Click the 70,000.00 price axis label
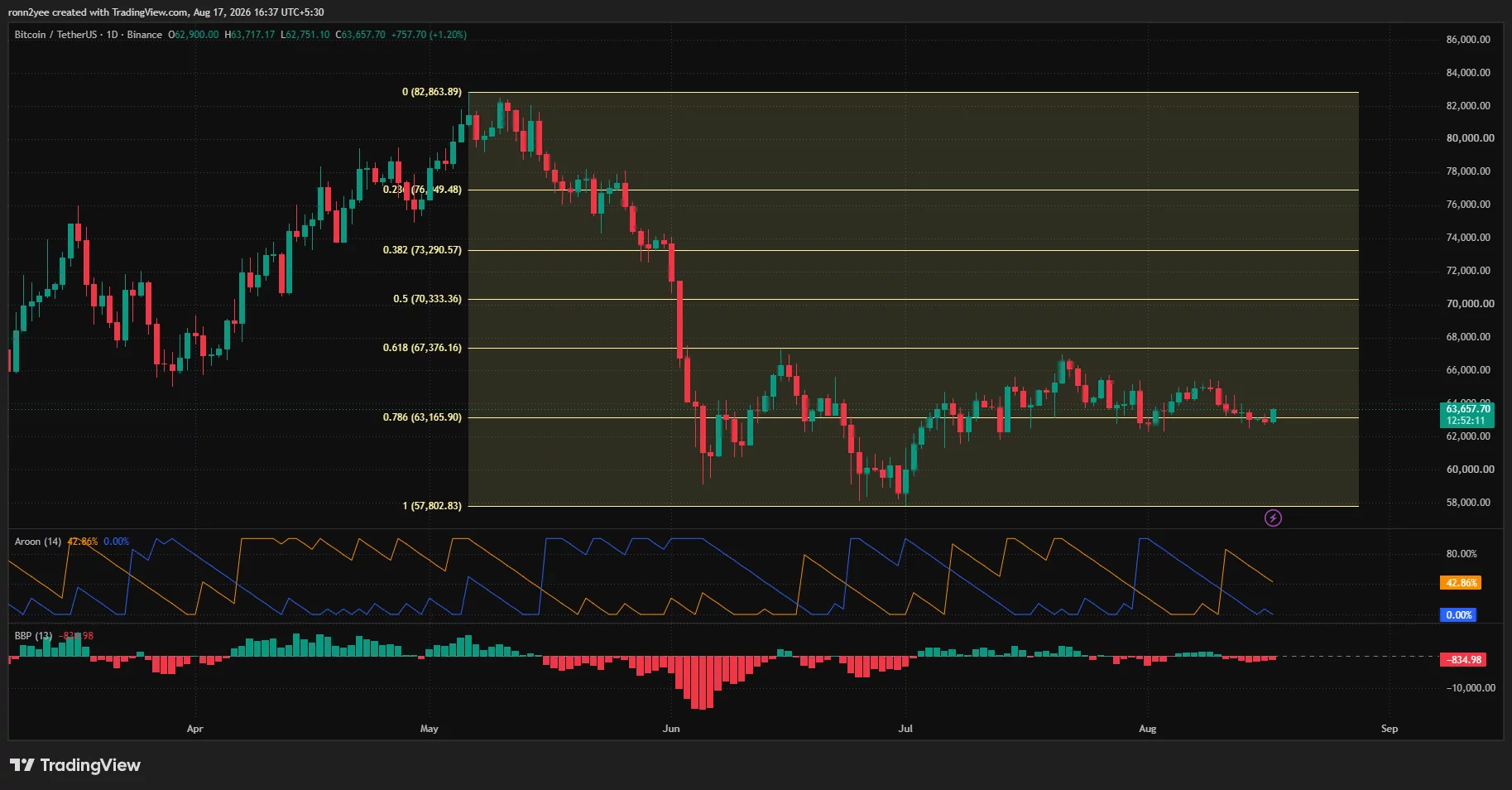This screenshot has width=1512, height=790. coord(1470,304)
